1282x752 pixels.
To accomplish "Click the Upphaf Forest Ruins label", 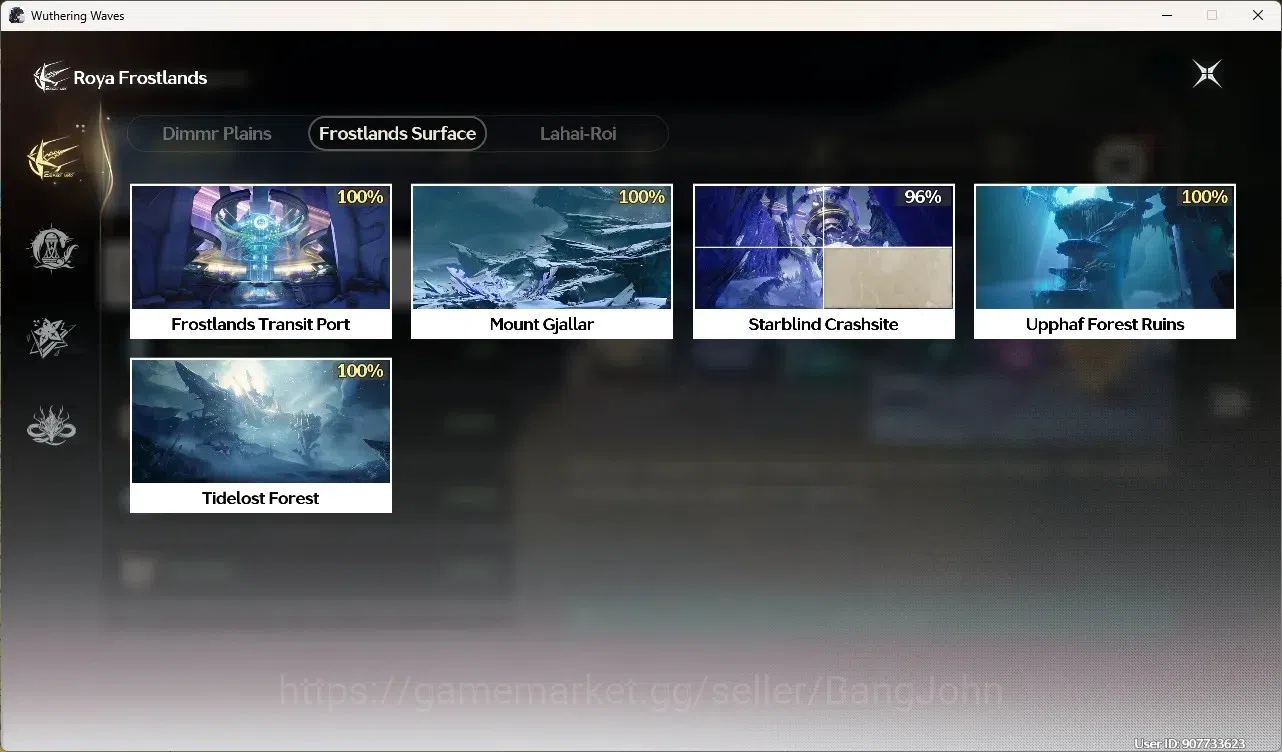I will [x=1105, y=324].
